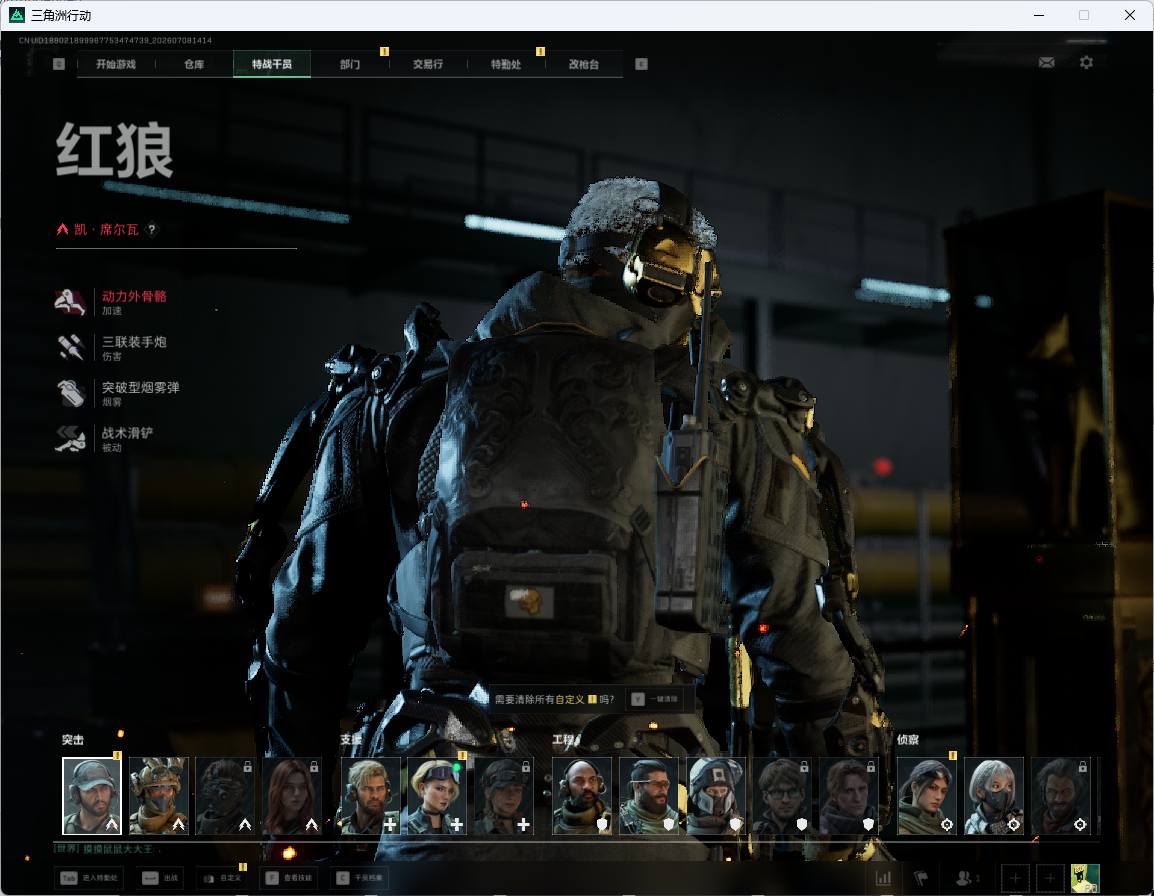Minimize the 三角洲行动 window

[1038, 15]
